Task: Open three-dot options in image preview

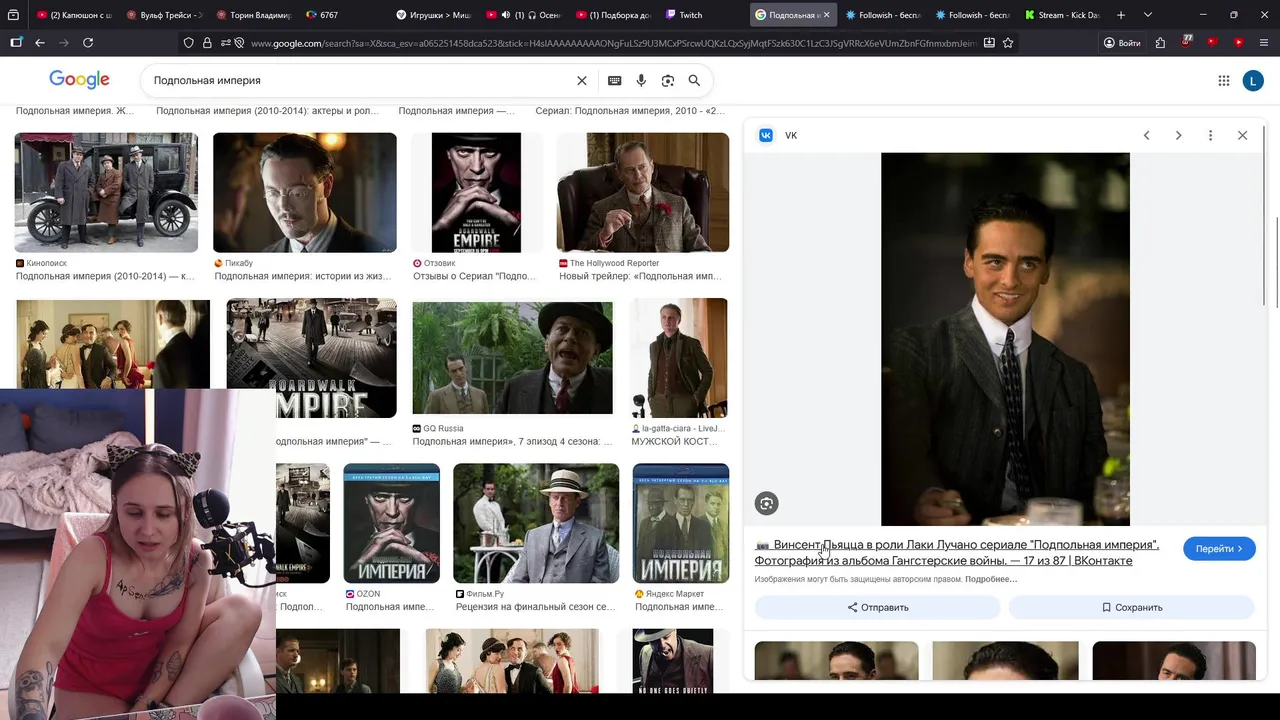Action: 1210,135
